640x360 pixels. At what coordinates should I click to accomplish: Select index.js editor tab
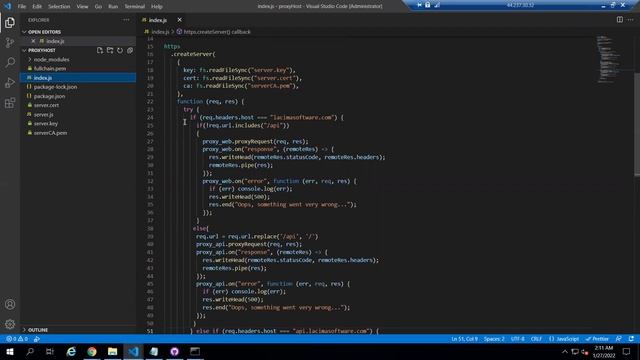tap(158, 20)
